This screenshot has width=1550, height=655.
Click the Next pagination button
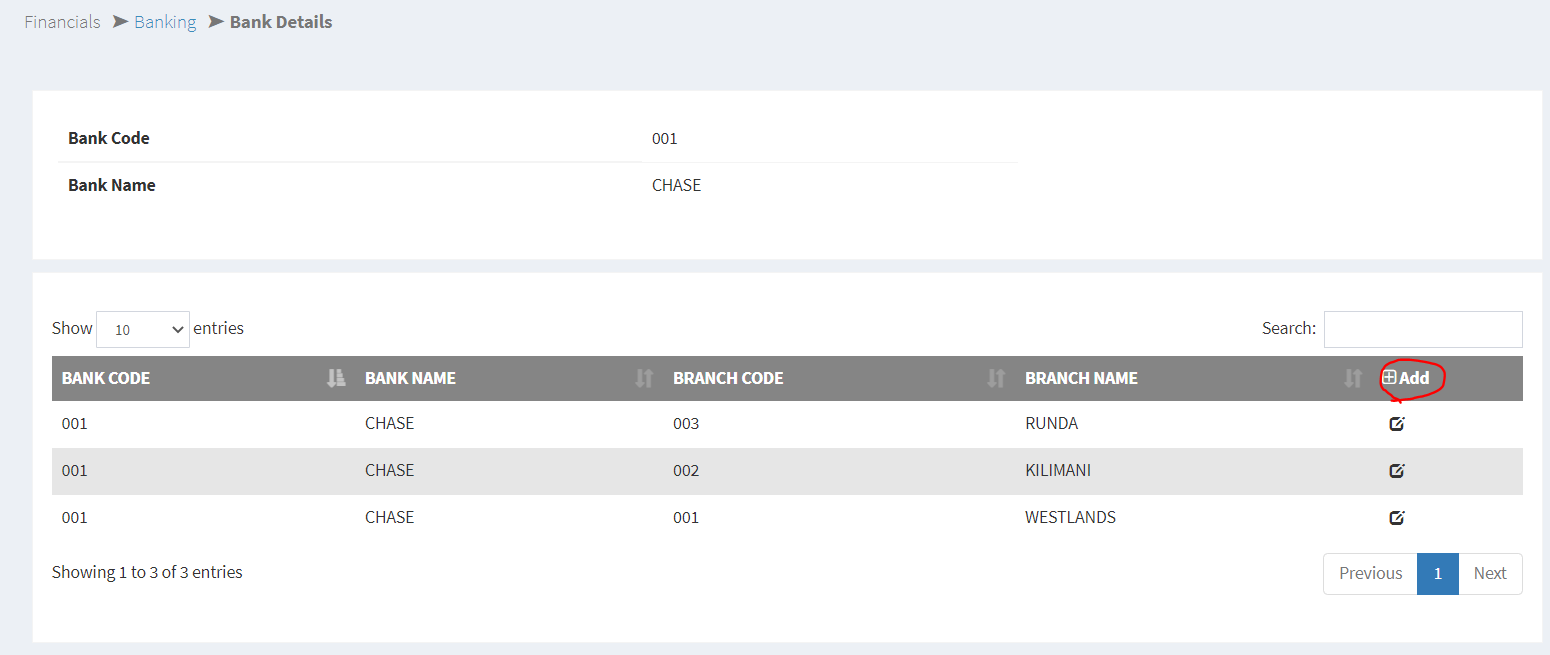(1489, 573)
